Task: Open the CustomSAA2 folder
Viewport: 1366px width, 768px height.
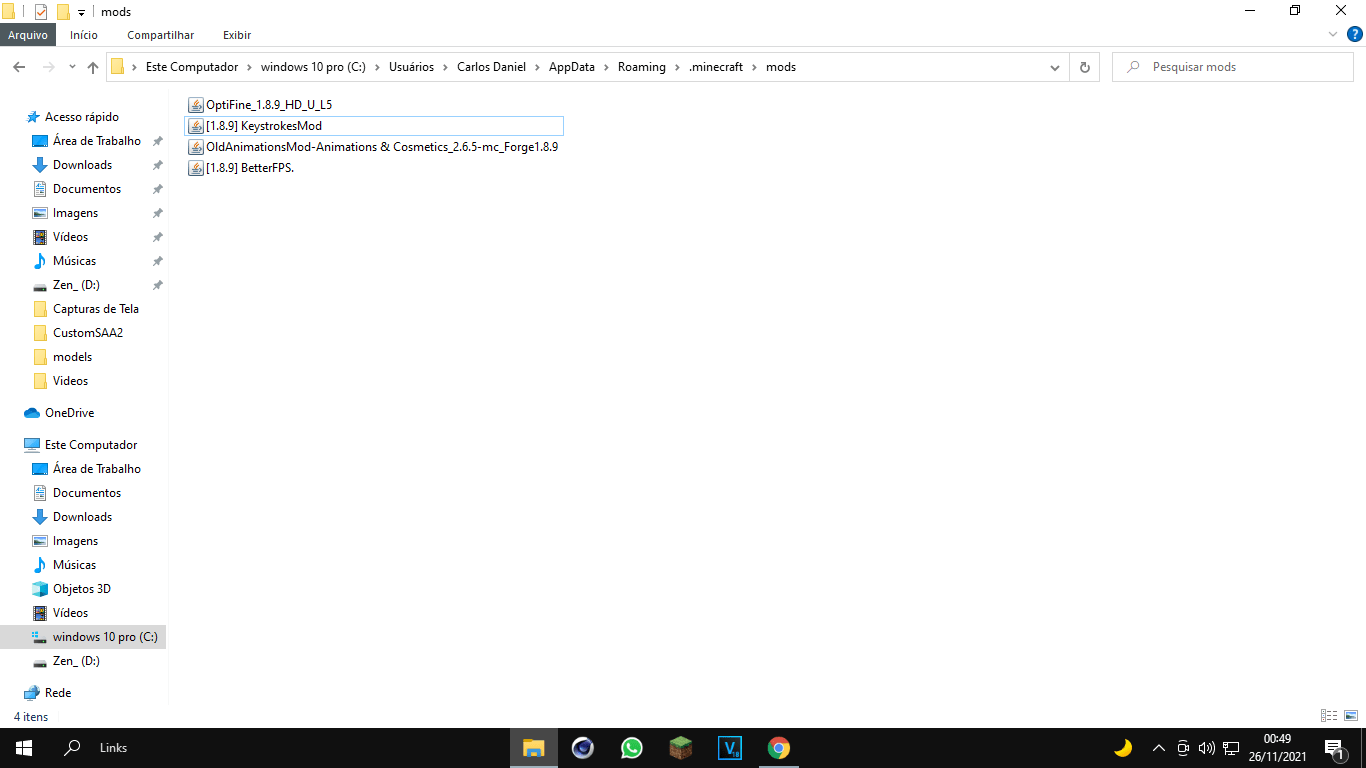Action: pos(87,333)
